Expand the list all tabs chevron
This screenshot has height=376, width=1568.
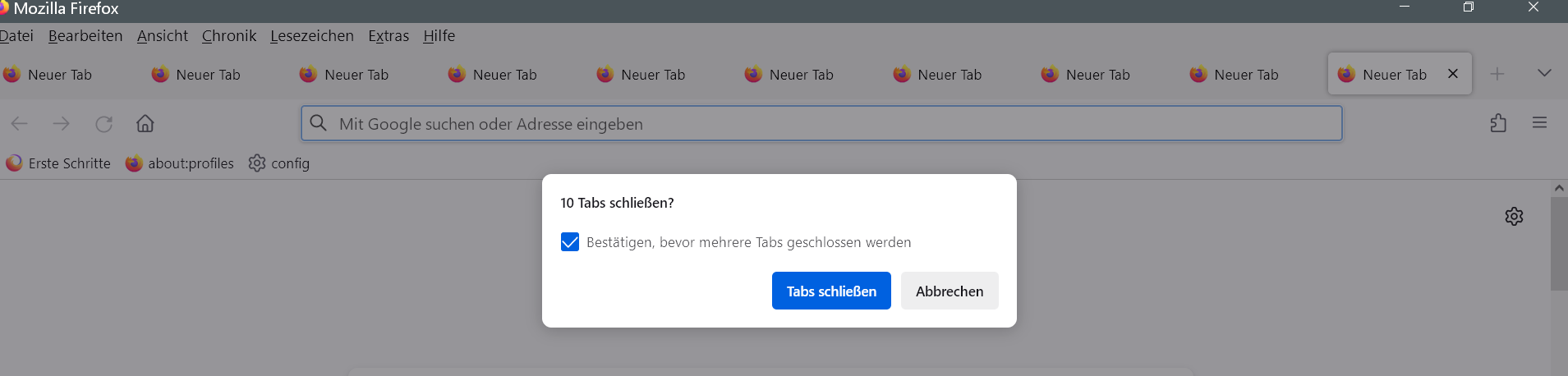coord(1544,73)
